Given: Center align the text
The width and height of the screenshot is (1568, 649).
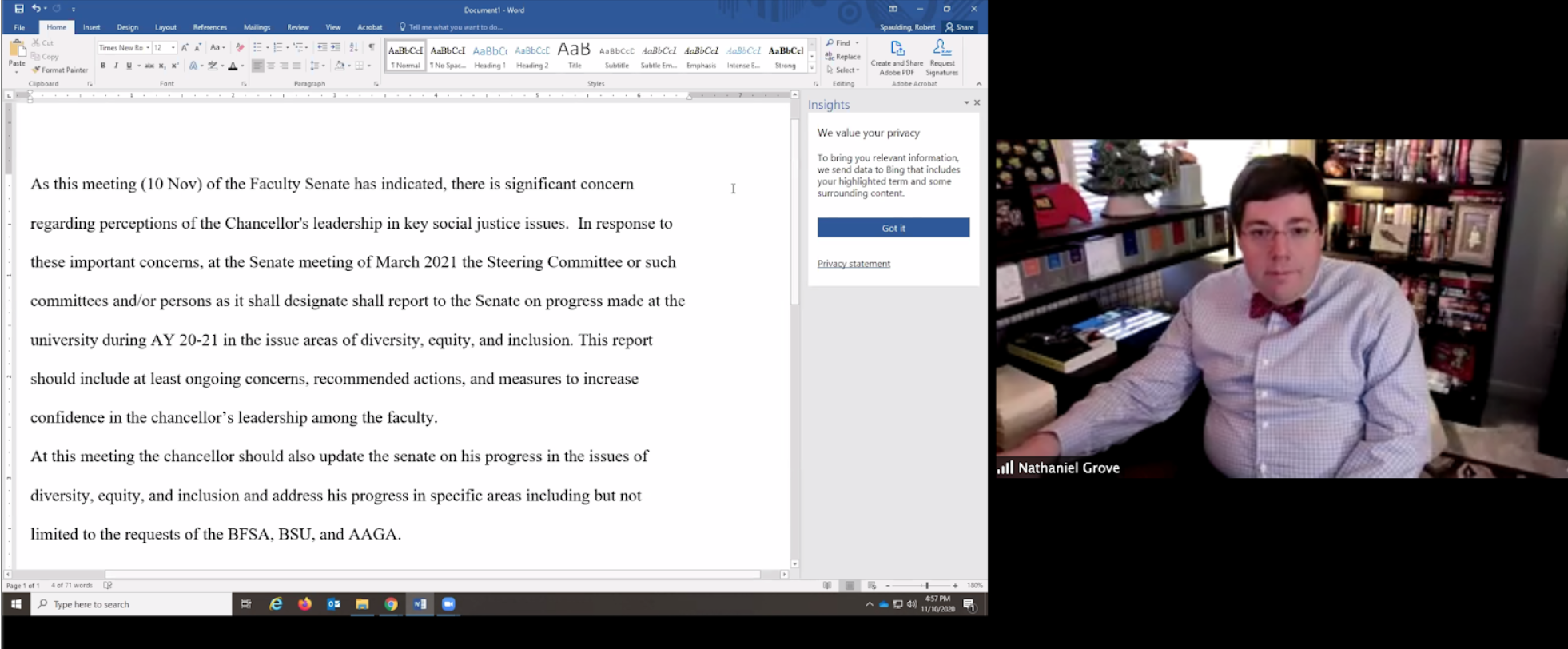Looking at the screenshot, I should [x=270, y=66].
